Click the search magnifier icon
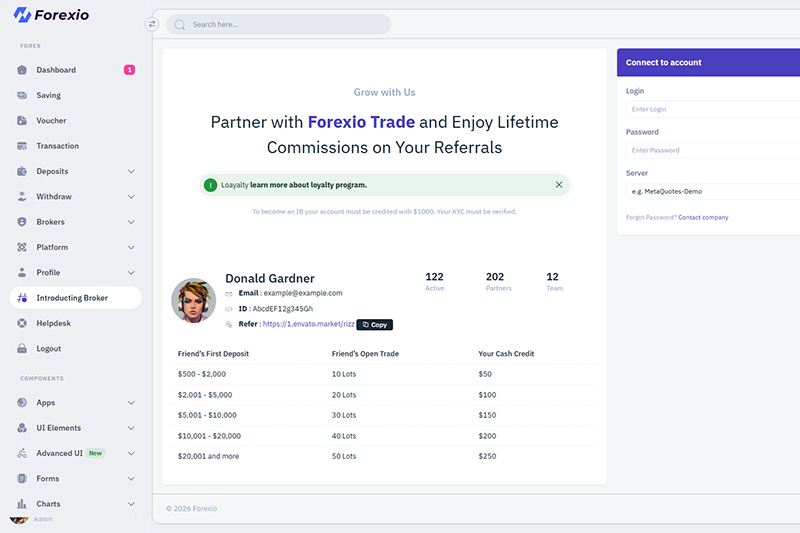 [x=180, y=25]
